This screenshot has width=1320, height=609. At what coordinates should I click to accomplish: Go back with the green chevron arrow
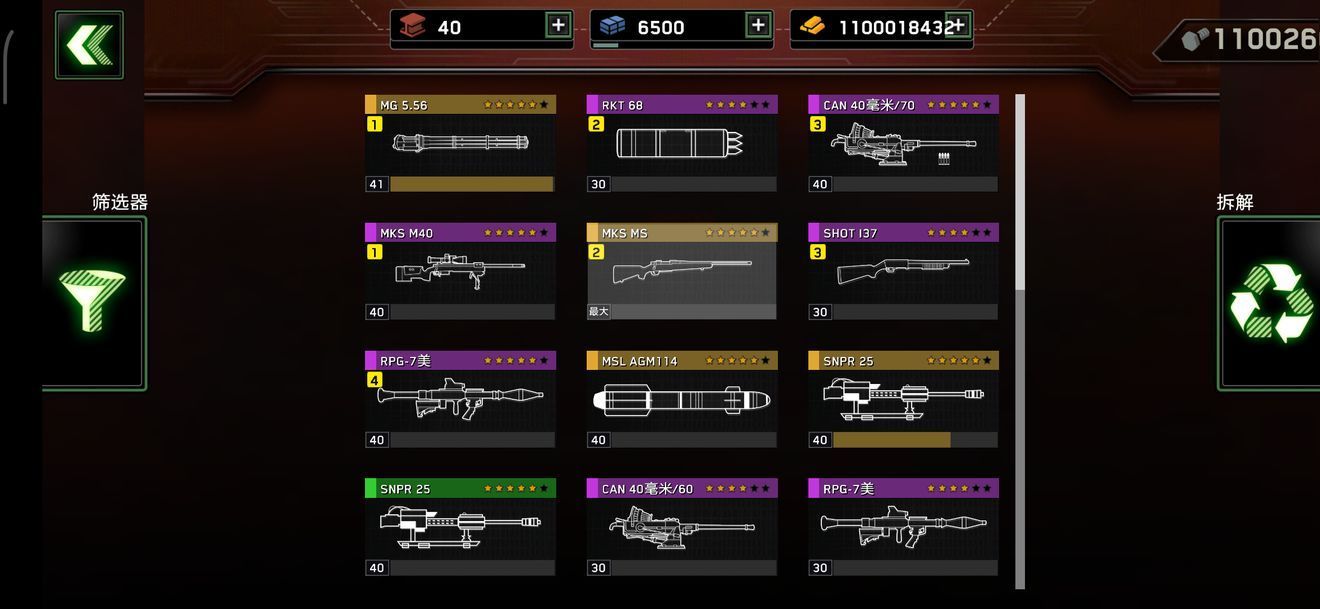tap(89, 45)
